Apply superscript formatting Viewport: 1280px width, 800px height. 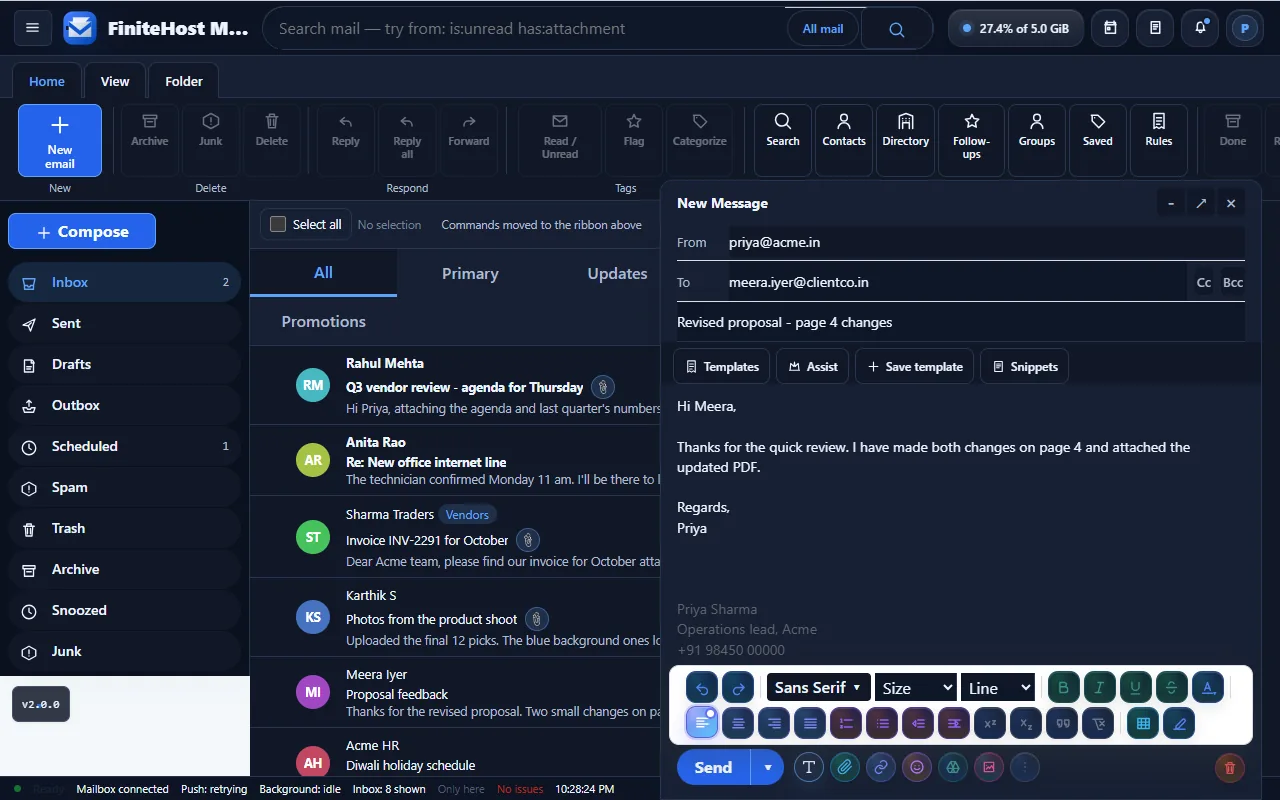[x=990, y=723]
